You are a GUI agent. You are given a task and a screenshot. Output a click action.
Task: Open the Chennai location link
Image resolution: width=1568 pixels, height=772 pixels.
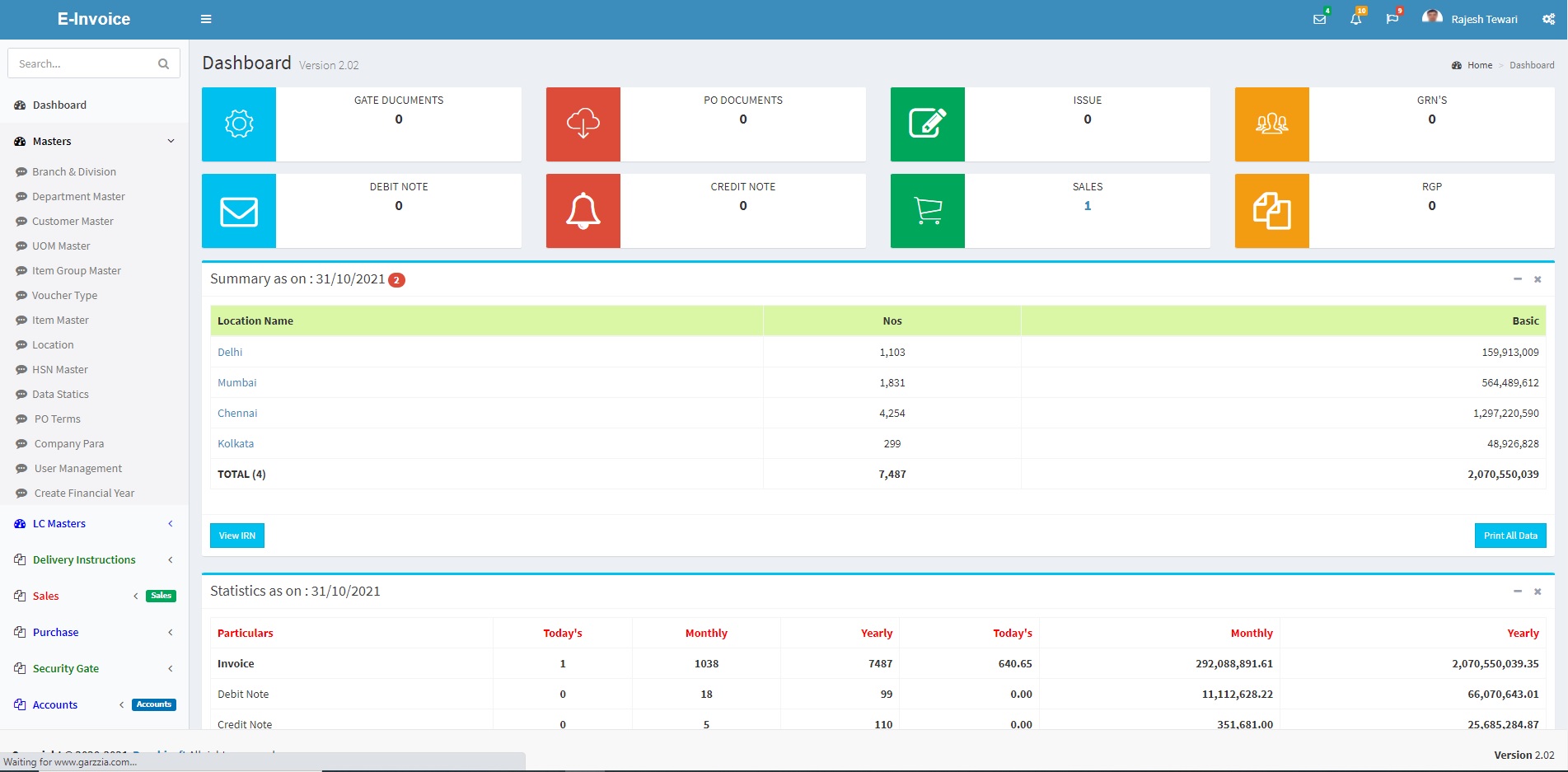pyautogui.click(x=237, y=413)
